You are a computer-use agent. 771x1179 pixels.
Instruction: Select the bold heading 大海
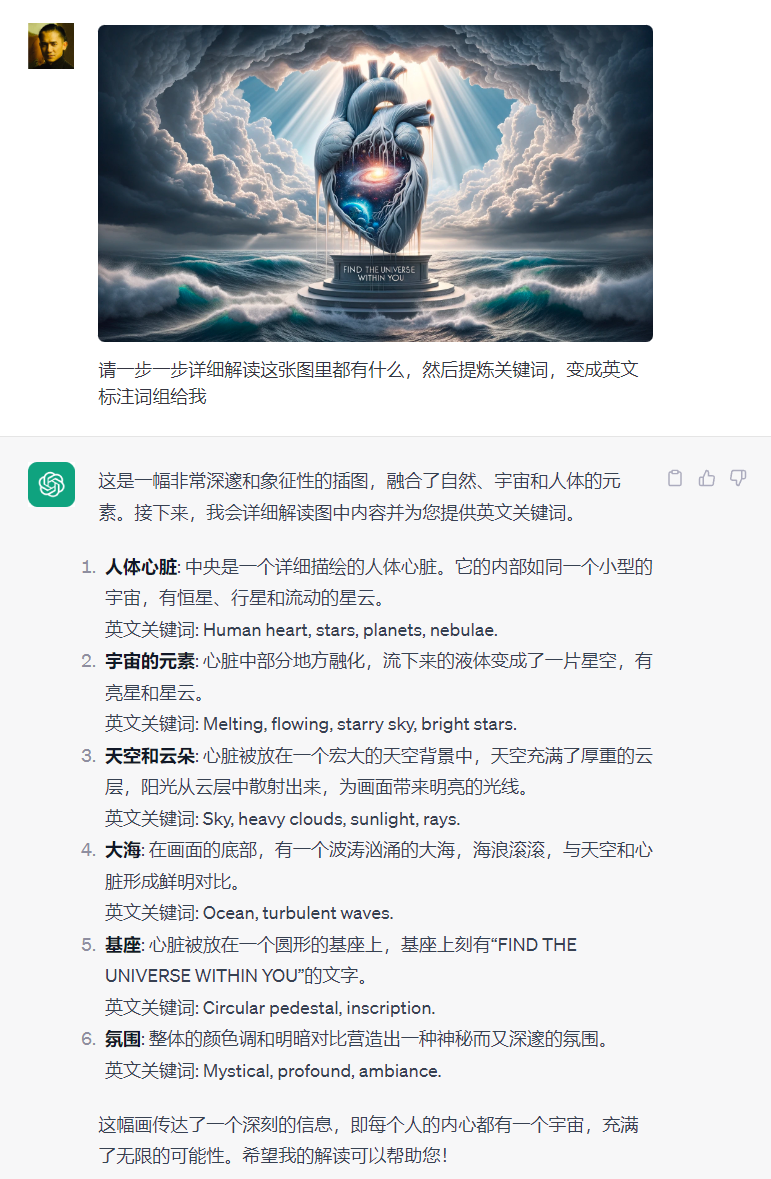[123, 850]
